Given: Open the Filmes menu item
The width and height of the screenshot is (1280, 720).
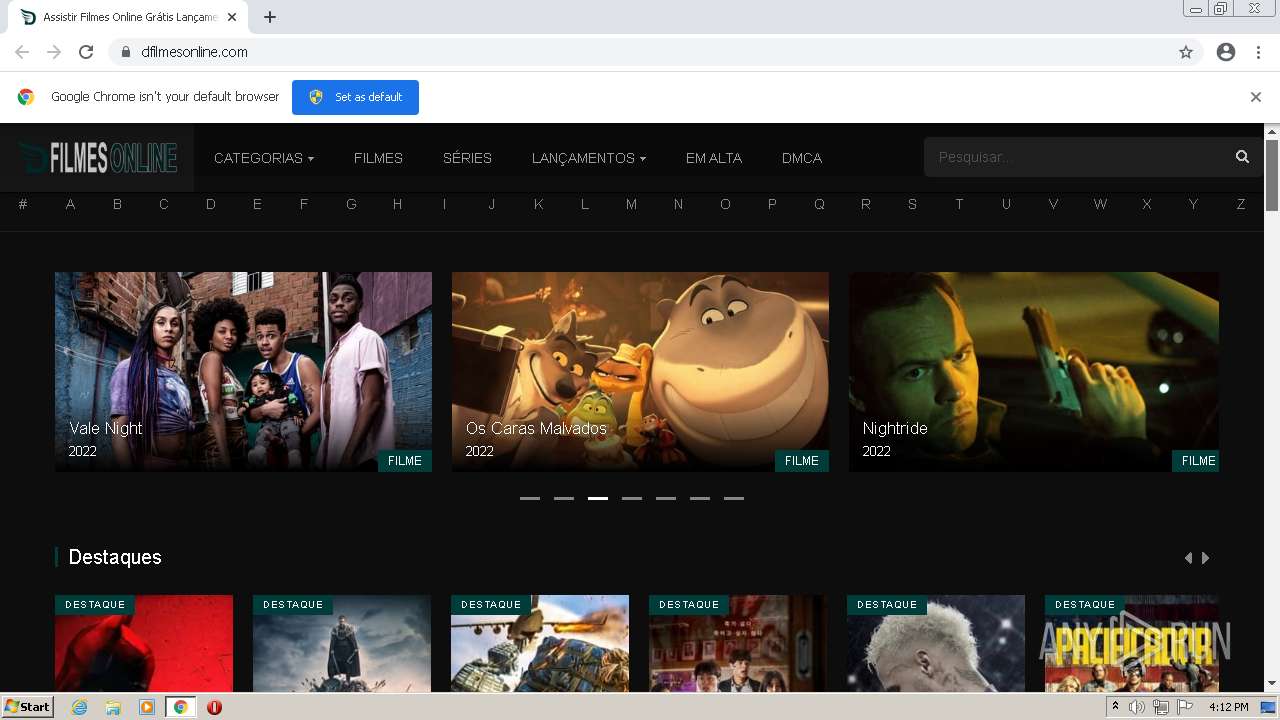Looking at the screenshot, I should [x=378, y=158].
